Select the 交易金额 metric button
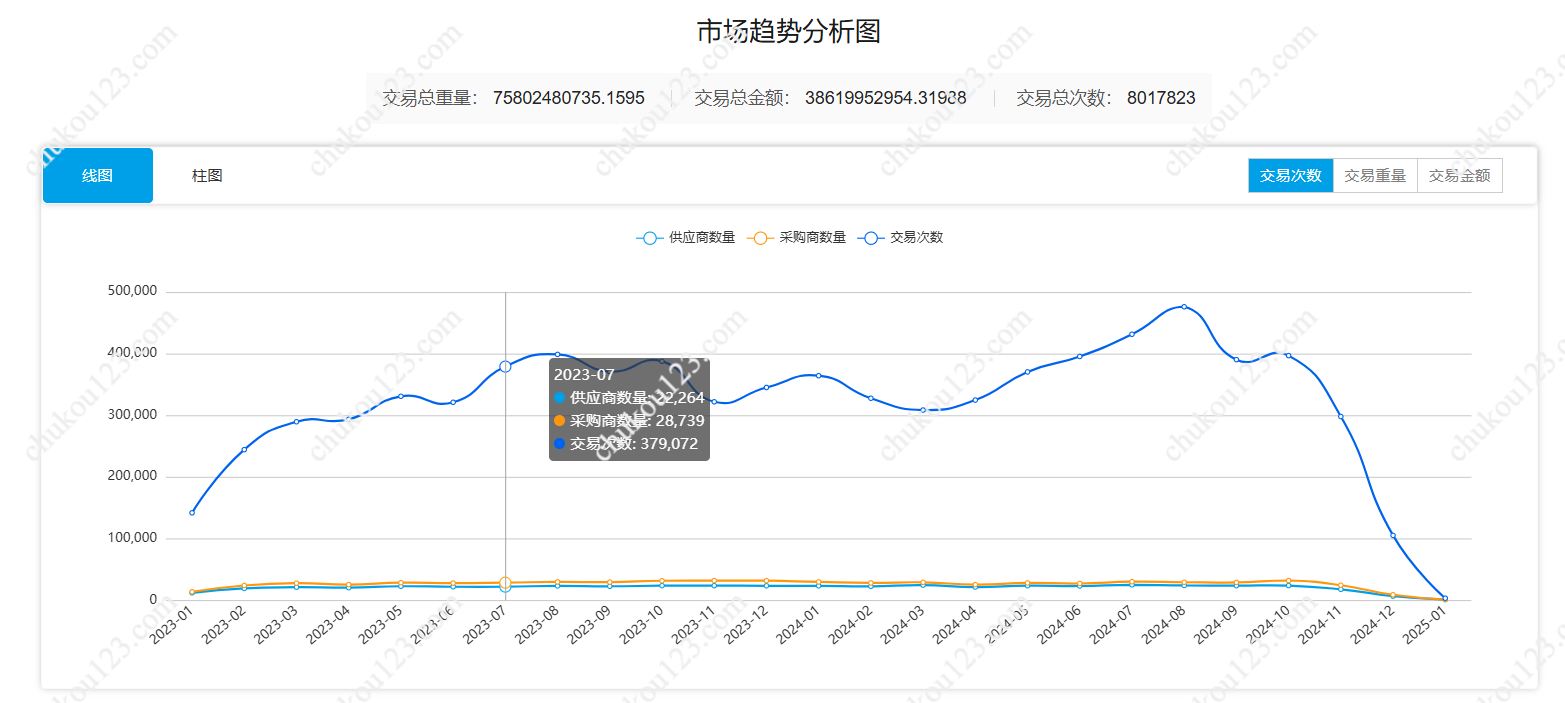The height and width of the screenshot is (703, 1565). click(x=1459, y=176)
